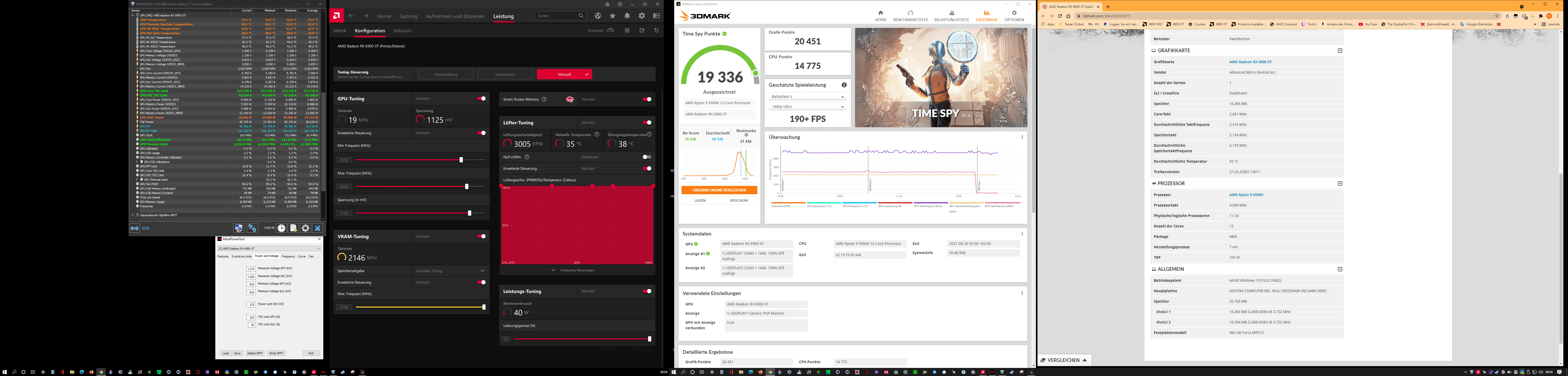This screenshot has height=376, width=1568.
Task: Show Smart Access Memory info tooltip icon
Action: tap(544, 99)
